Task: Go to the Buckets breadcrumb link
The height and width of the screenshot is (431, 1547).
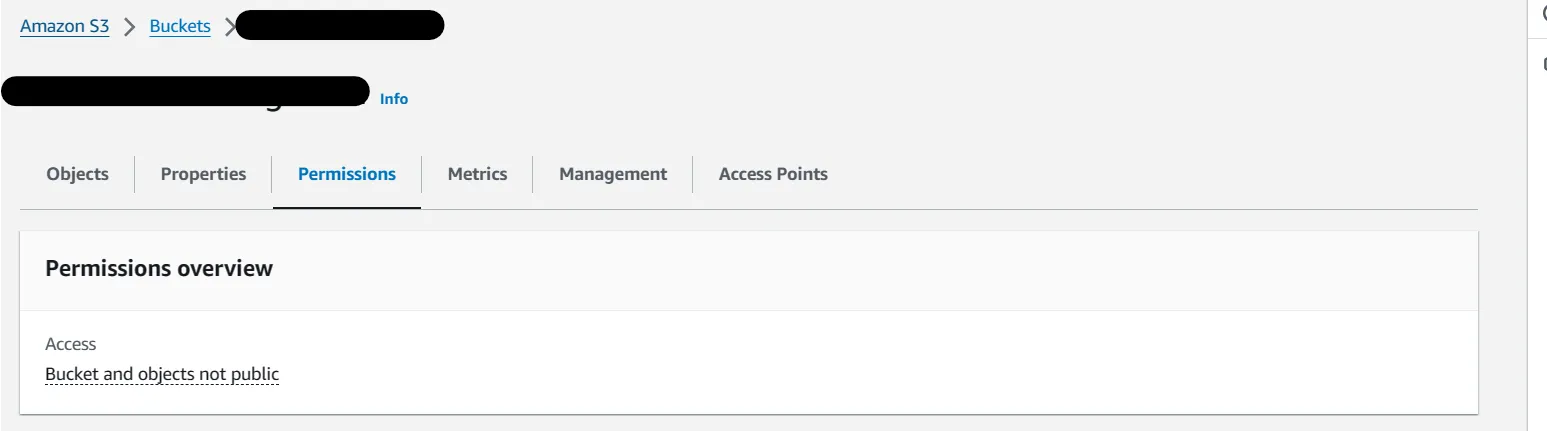Action: click(x=180, y=26)
